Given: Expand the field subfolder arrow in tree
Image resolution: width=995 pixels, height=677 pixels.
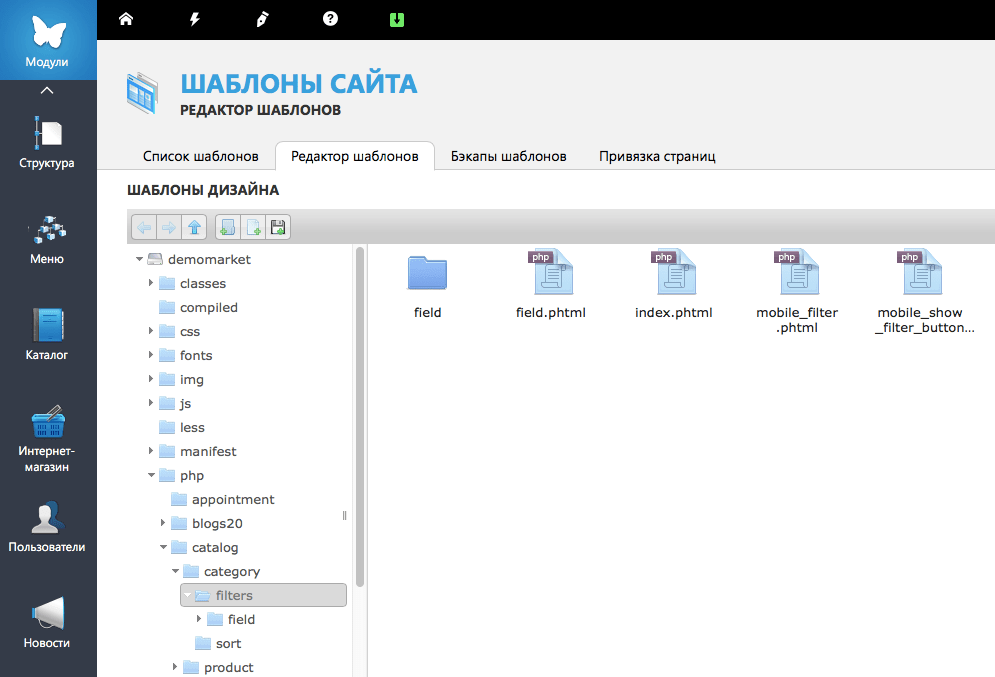Looking at the screenshot, I should coord(199,619).
